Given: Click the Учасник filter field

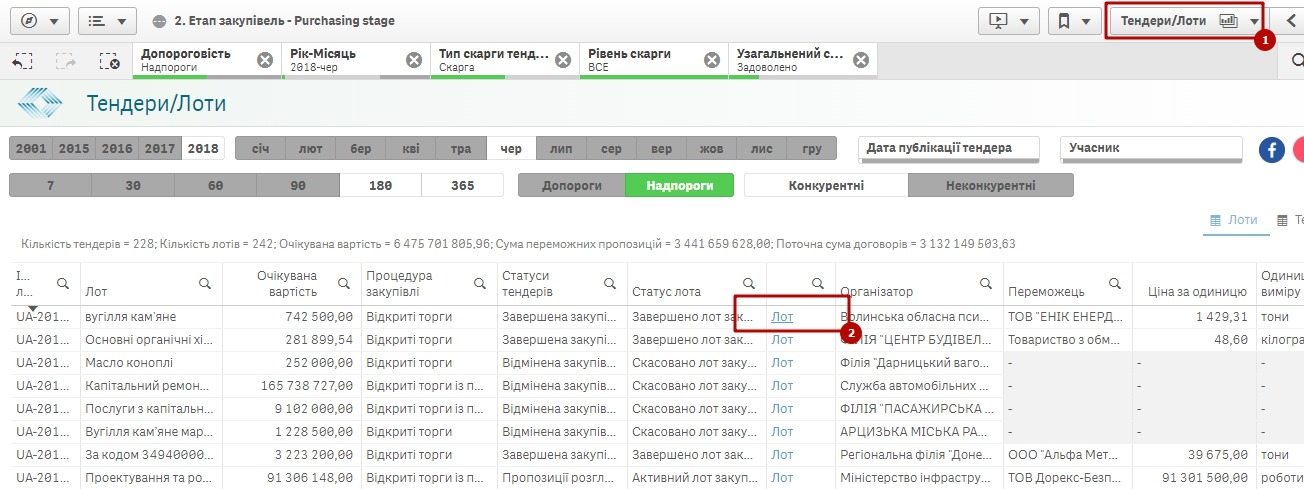Looking at the screenshot, I should [x=1150, y=148].
